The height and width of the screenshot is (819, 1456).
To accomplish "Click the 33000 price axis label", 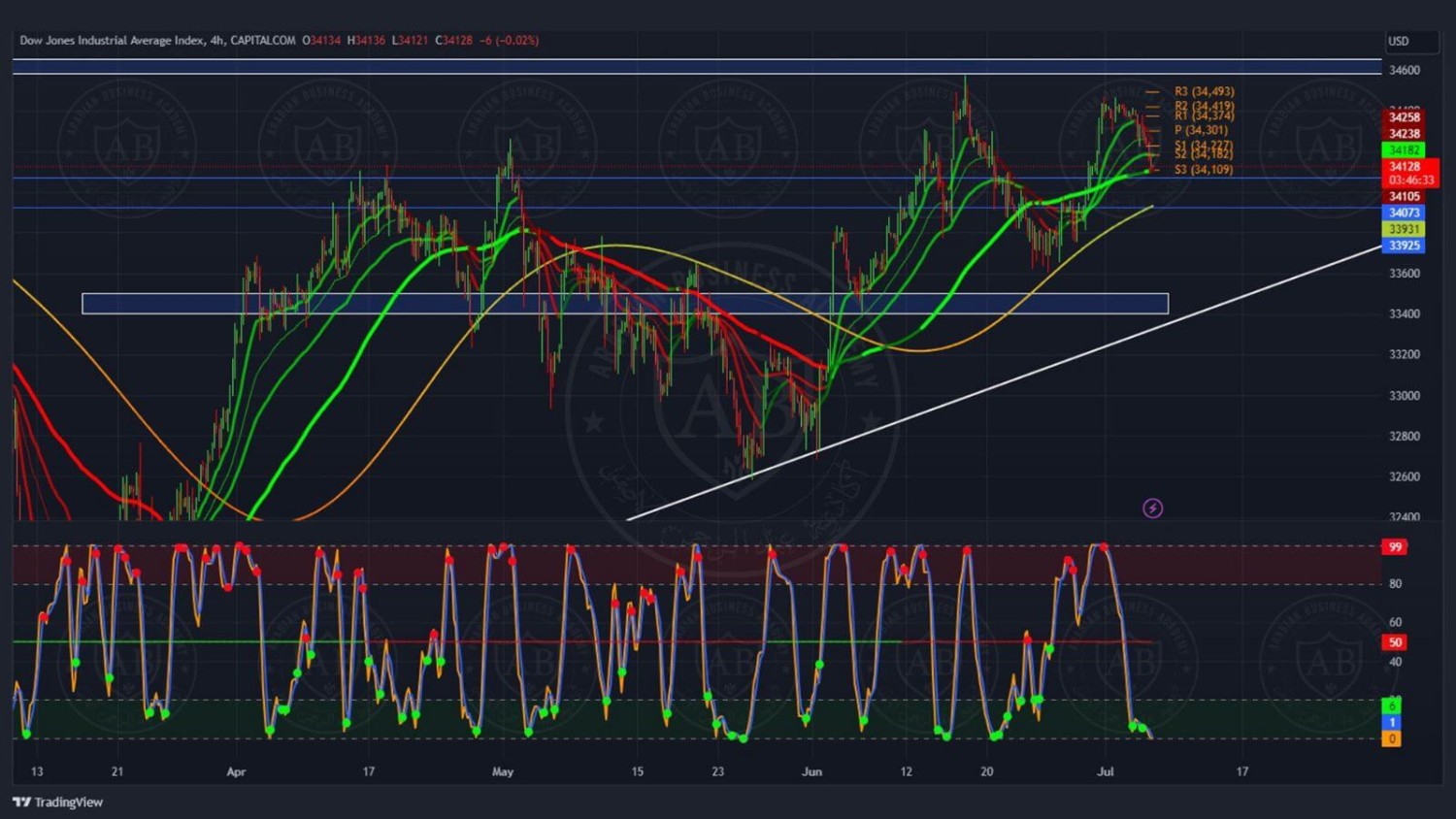I will (1404, 396).
